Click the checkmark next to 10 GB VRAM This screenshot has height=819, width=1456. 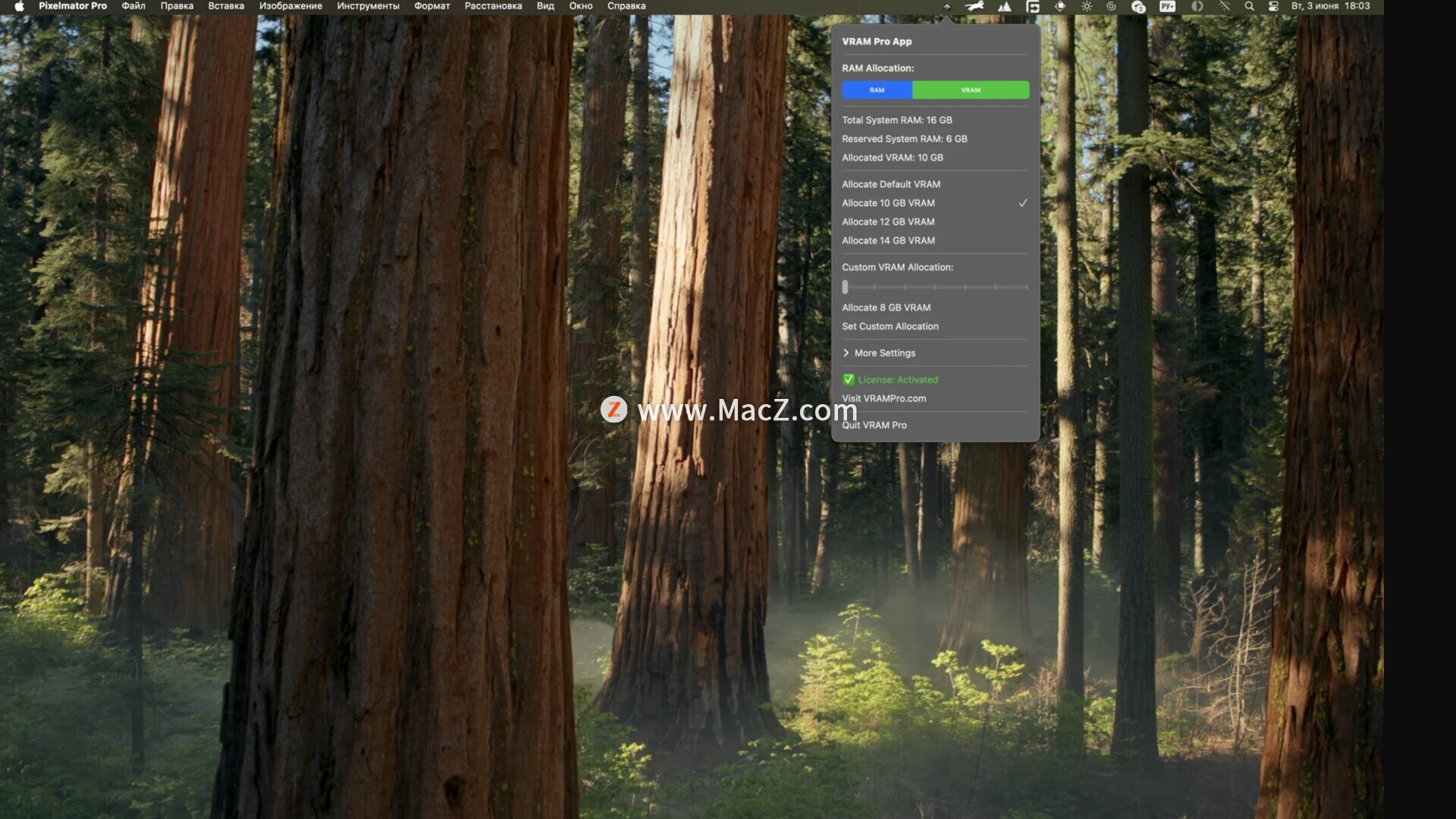(x=1022, y=203)
